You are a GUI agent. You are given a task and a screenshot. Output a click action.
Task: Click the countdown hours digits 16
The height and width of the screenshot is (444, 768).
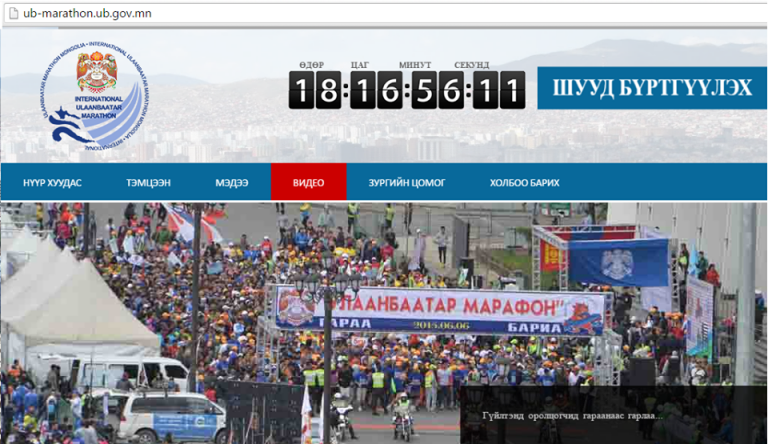[x=376, y=90]
